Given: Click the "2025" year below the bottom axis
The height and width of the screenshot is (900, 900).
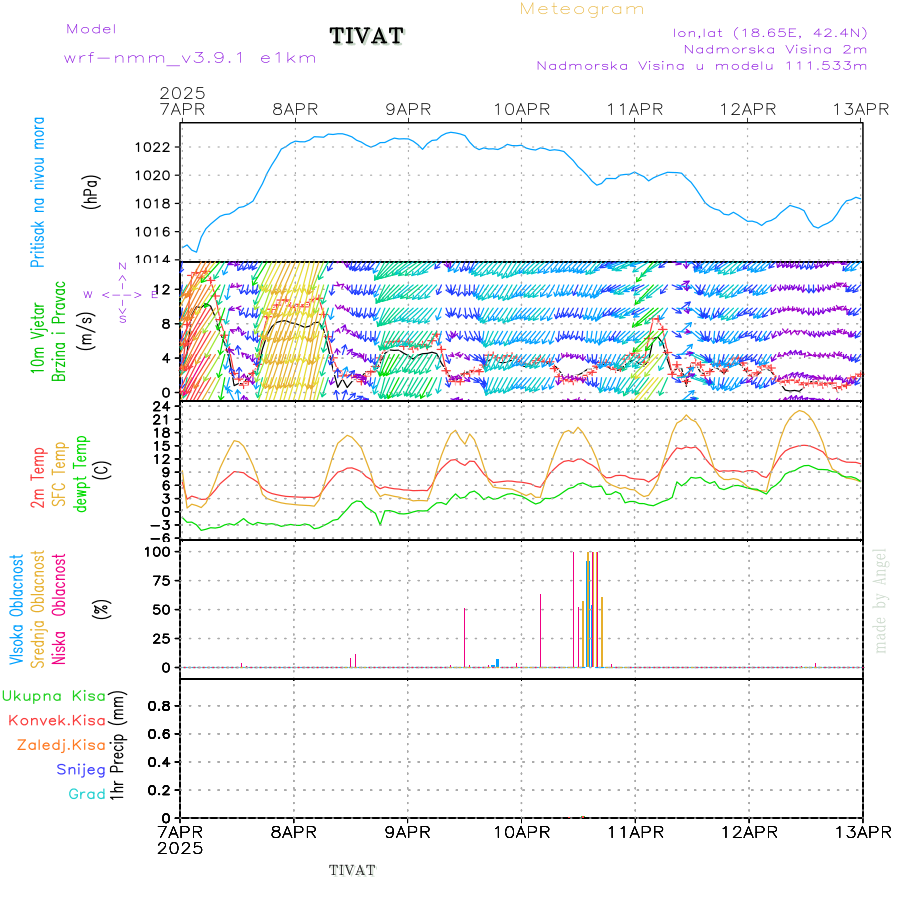Looking at the screenshot, I should tap(180, 849).
